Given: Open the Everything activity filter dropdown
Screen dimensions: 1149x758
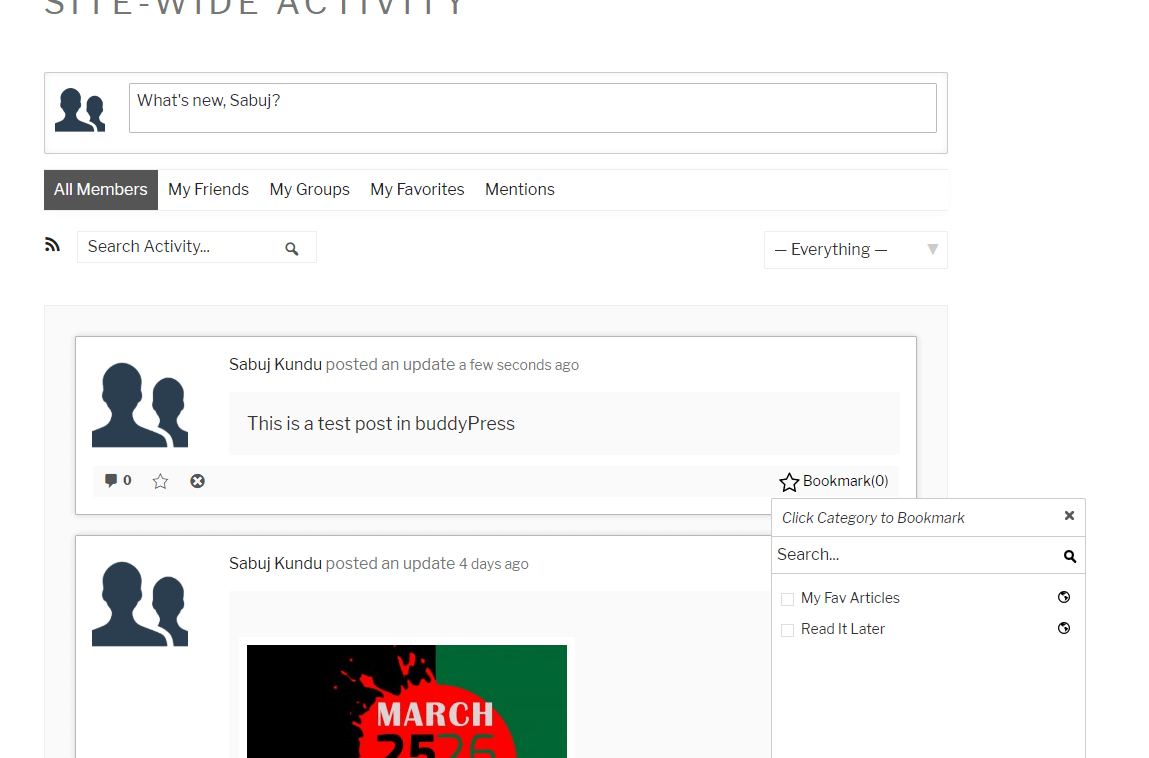Looking at the screenshot, I should [x=855, y=250].
